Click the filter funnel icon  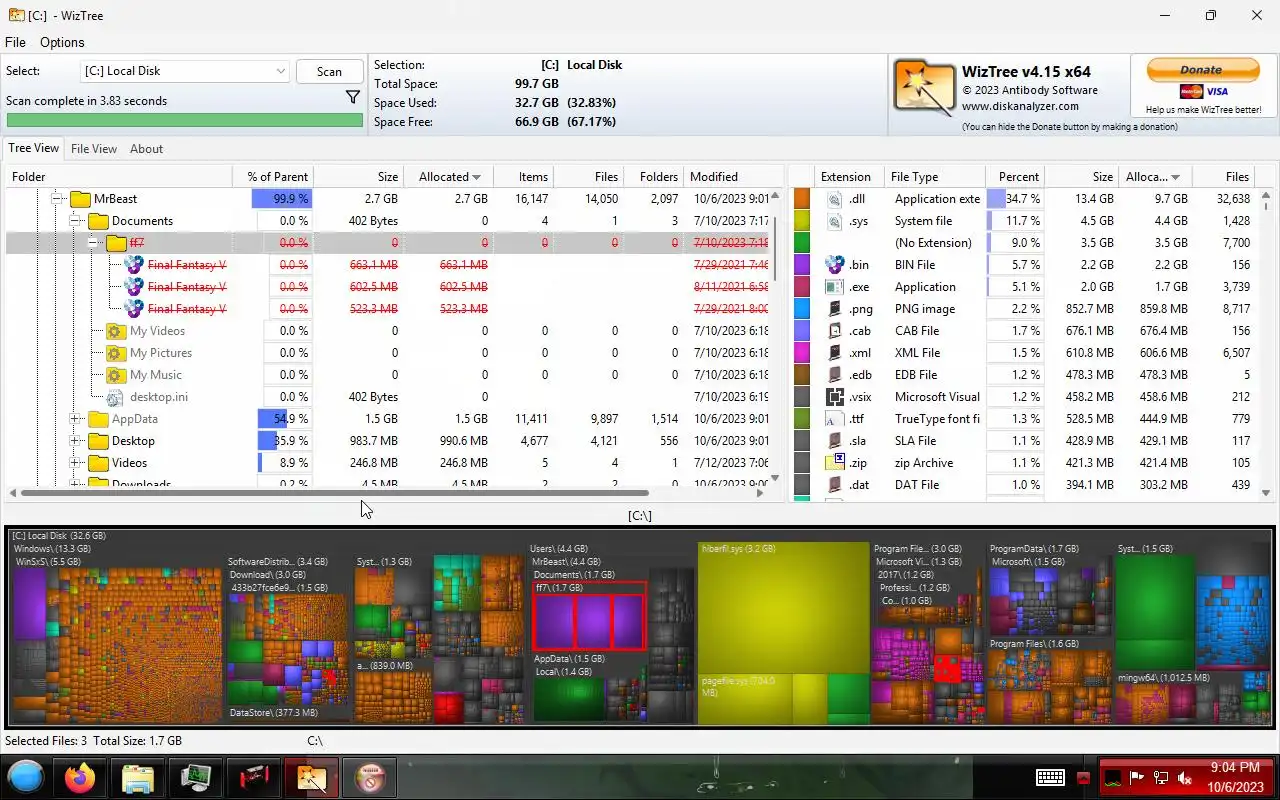point(353,97)
